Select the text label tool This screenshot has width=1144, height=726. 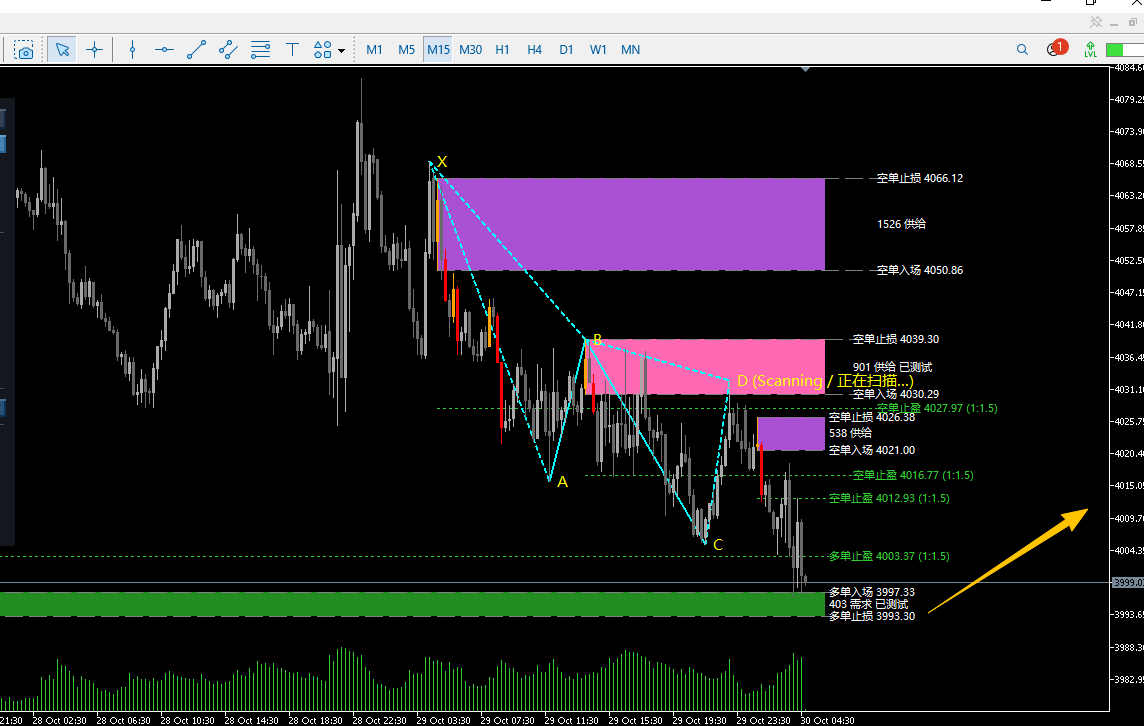pyautogui.click(x=293, y=50)
